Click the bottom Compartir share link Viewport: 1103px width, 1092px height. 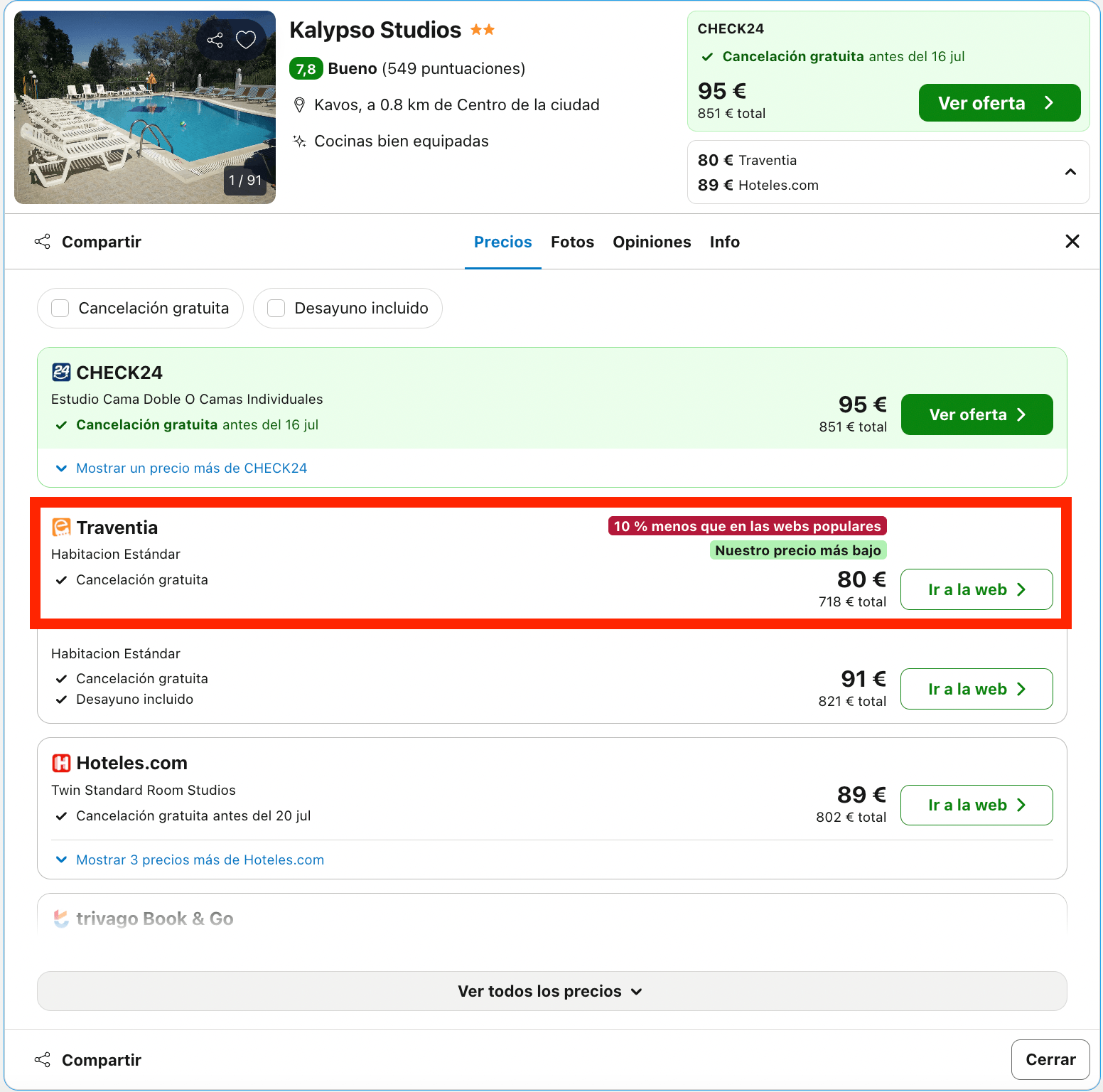point(88,1060)
